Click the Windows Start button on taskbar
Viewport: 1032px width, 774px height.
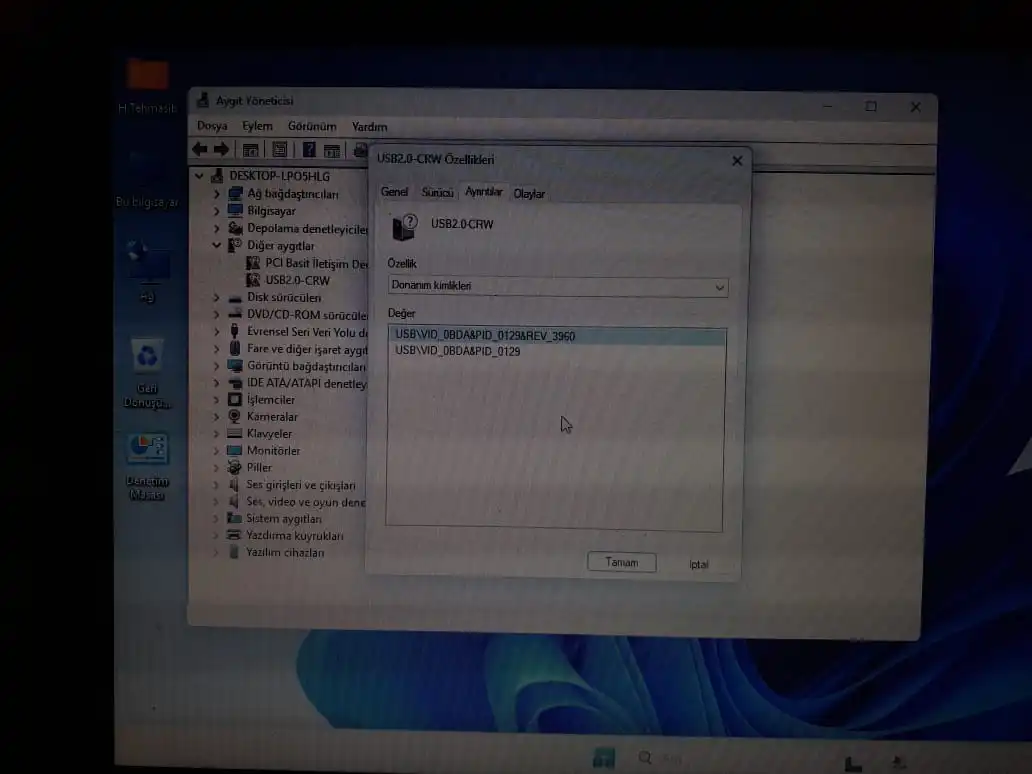(603, 758)
